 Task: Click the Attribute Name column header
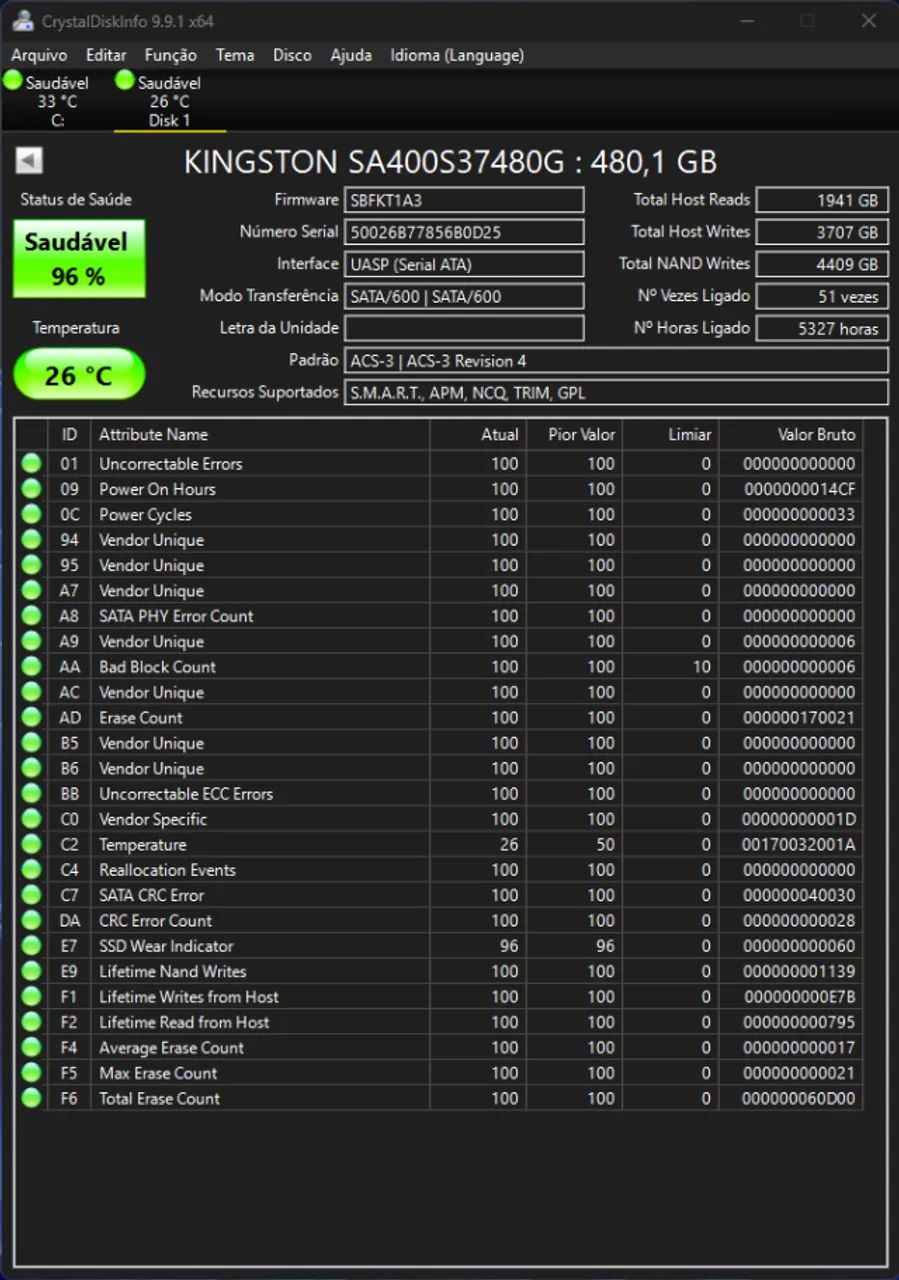[x=260, y=434]
